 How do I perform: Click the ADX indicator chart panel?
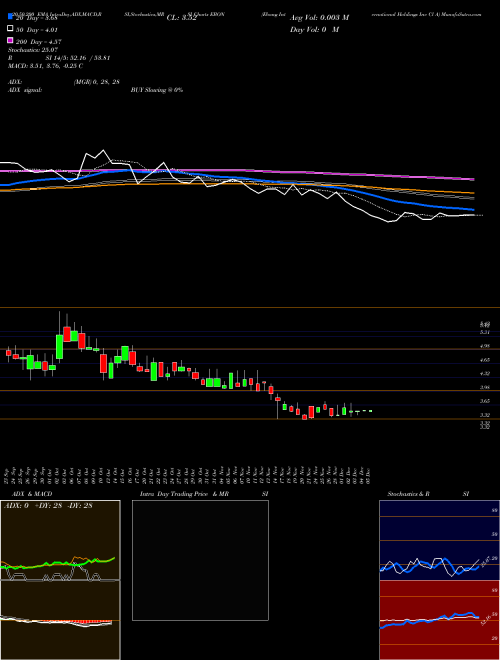60,540
